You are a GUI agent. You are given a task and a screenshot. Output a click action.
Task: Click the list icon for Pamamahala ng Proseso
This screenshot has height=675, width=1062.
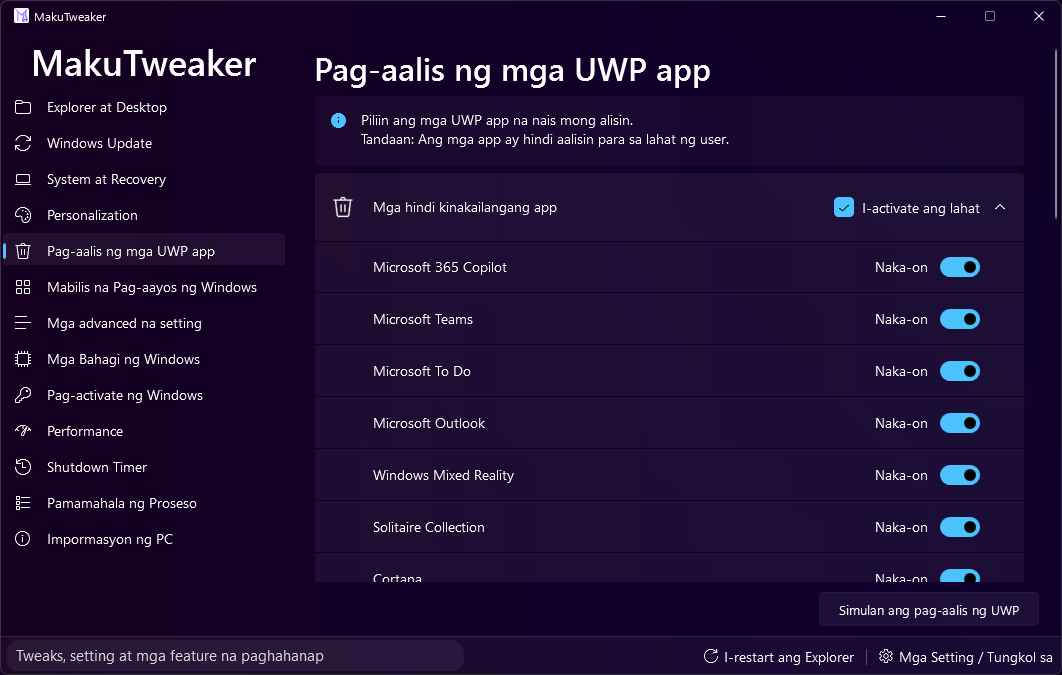[x=23, y=502]
